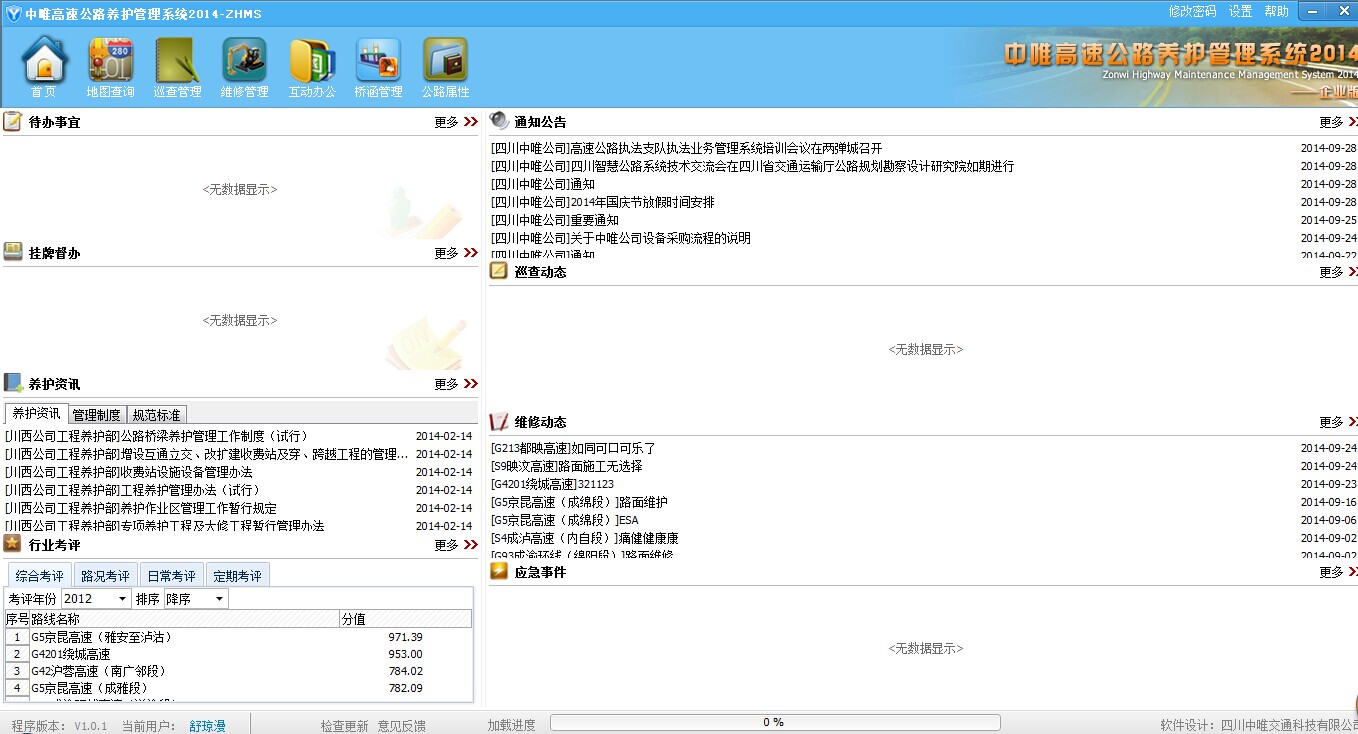Show more 应急事件 items

coord(1338,572)
